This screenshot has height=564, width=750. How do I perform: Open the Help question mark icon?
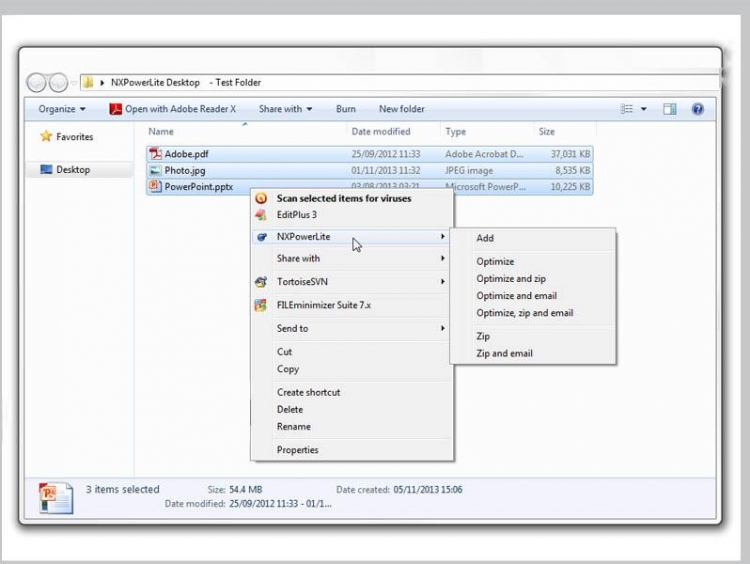(x=697, y=109)
